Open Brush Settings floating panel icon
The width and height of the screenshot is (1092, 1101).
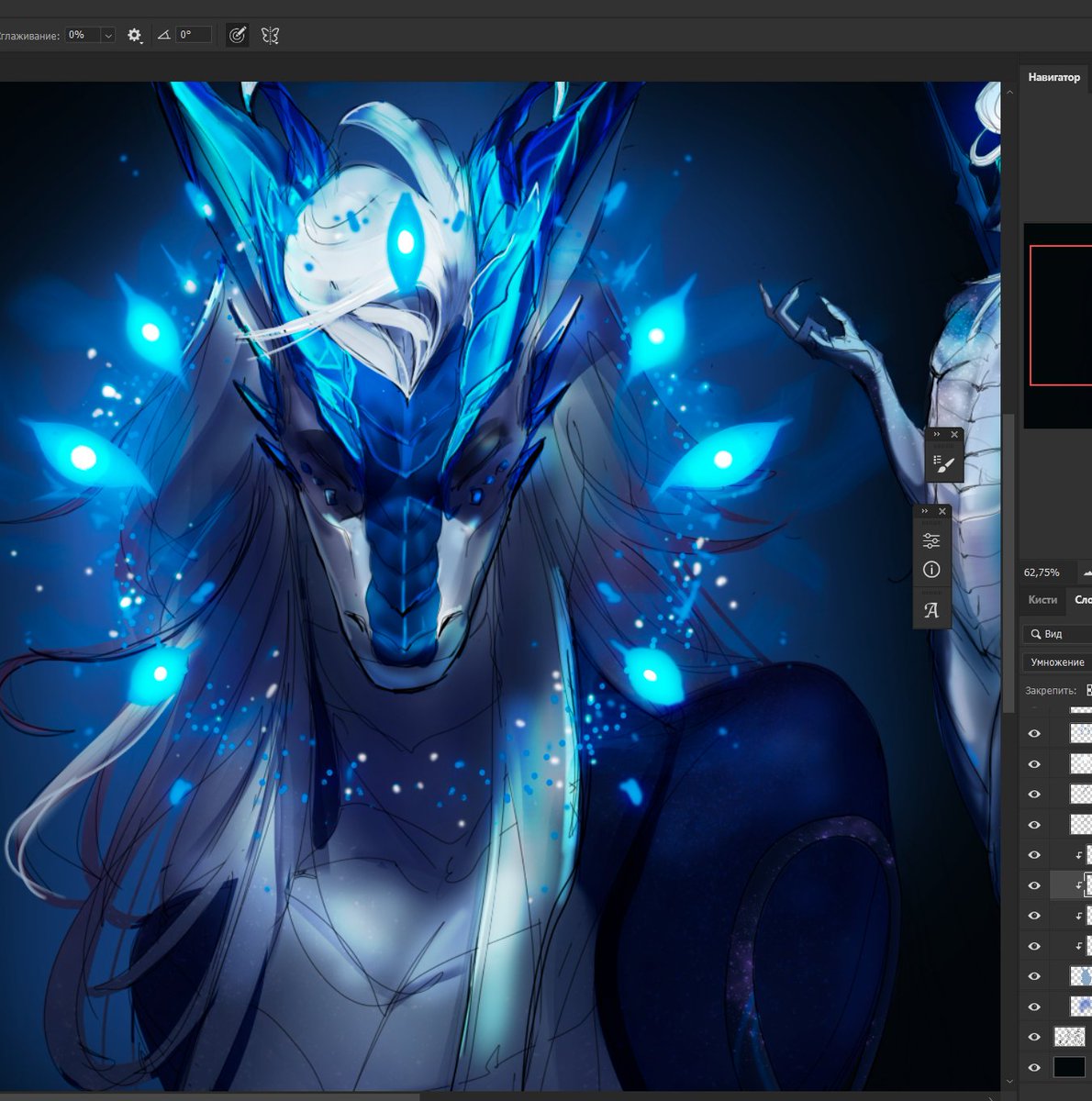click(943, 464)
